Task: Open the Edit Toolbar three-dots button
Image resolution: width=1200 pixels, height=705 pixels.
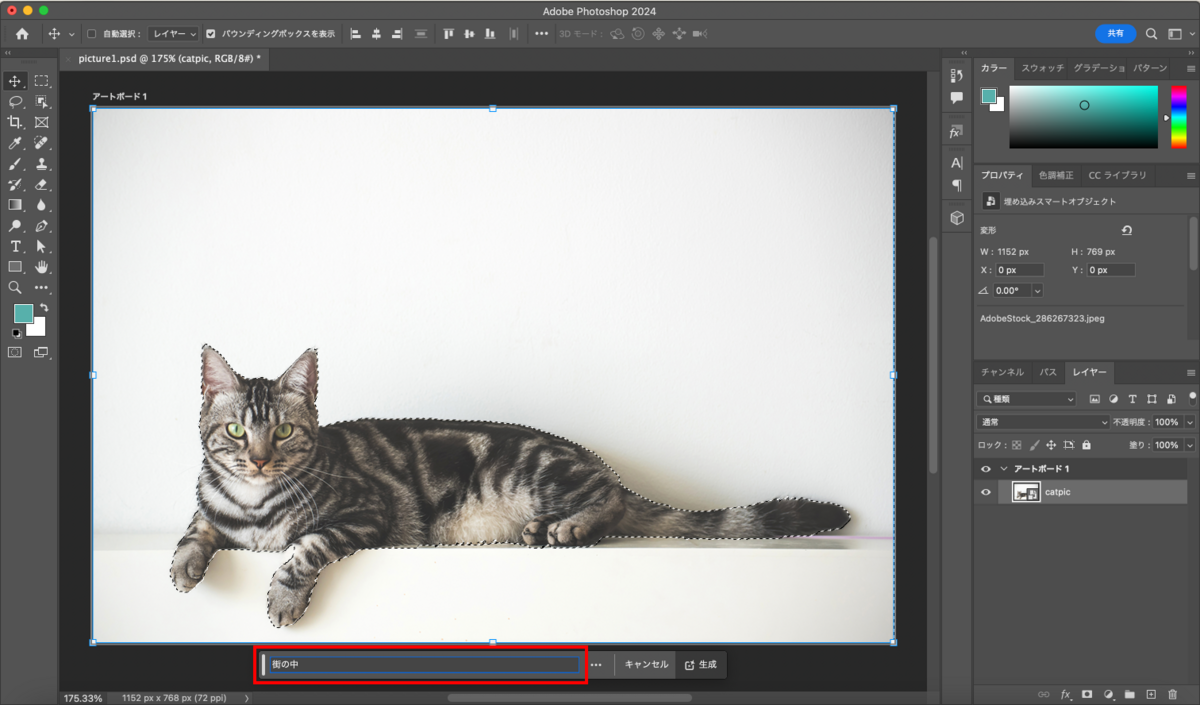Action: click(x=42, y=288)
